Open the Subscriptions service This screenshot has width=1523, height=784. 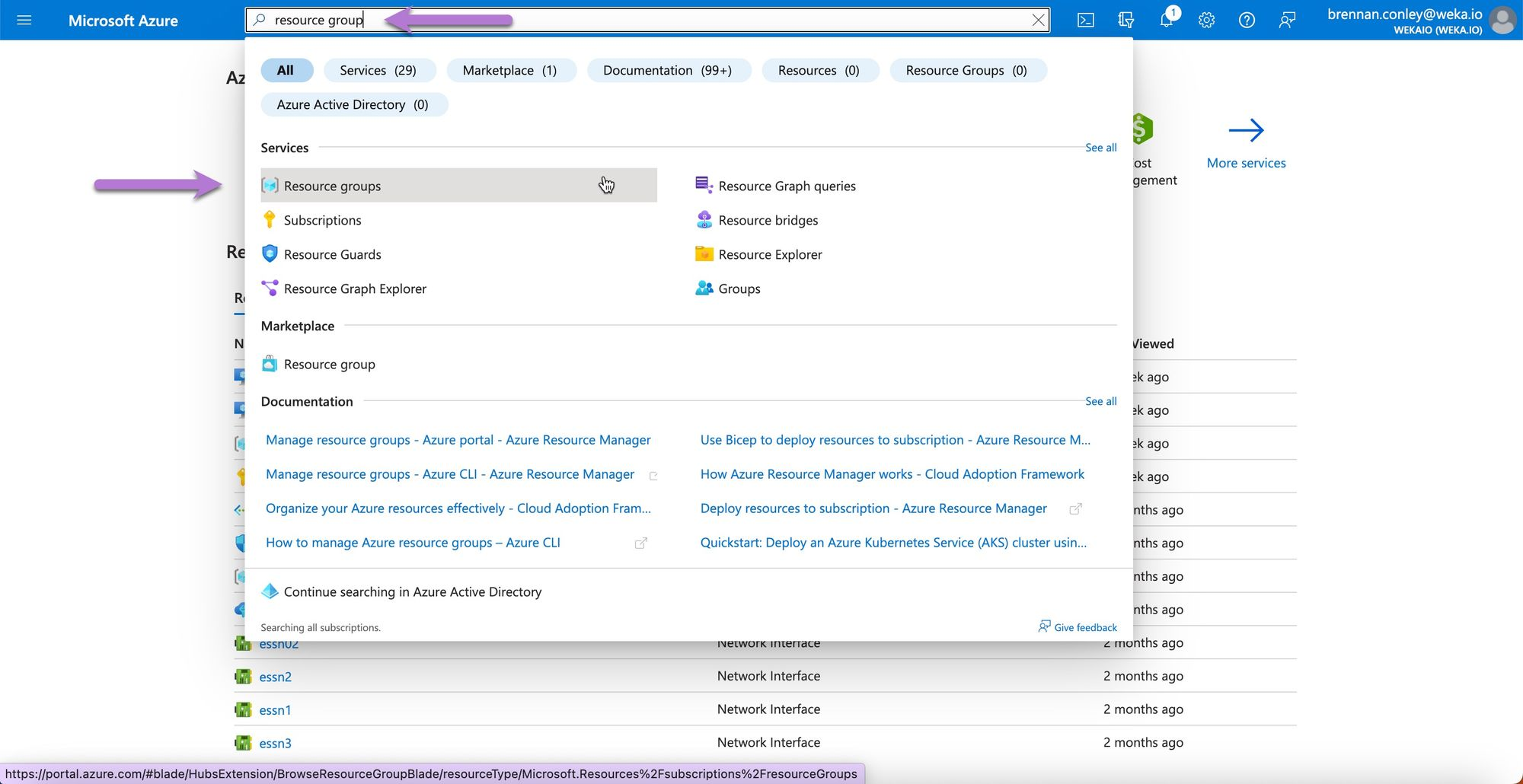point(322,220)
